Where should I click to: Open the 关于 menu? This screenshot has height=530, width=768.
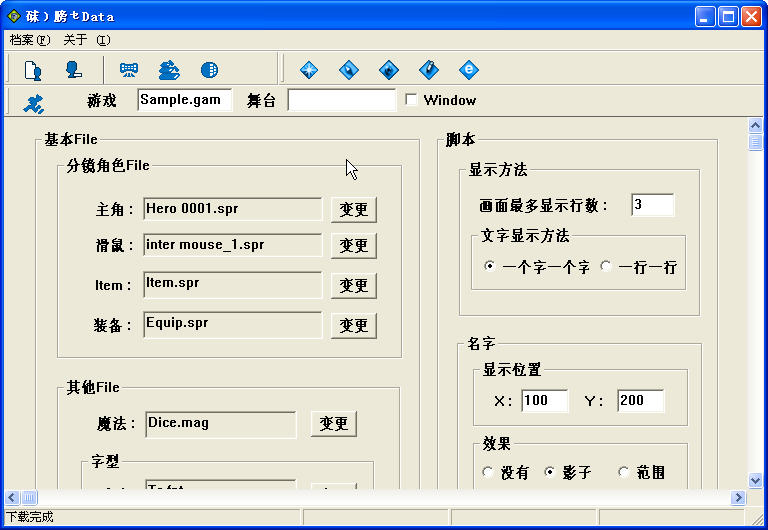point(87,40)
